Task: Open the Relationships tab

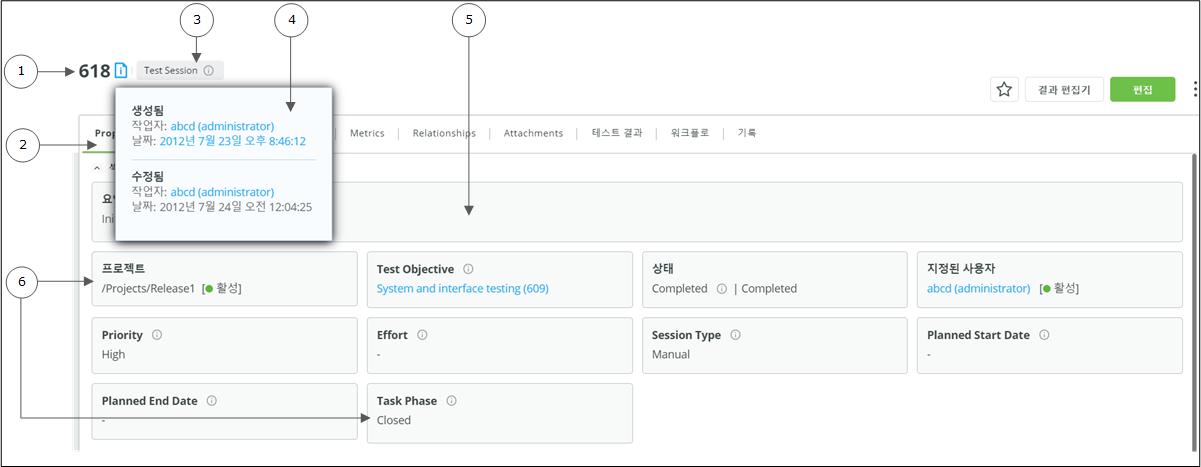Action: tap(444, 133)
